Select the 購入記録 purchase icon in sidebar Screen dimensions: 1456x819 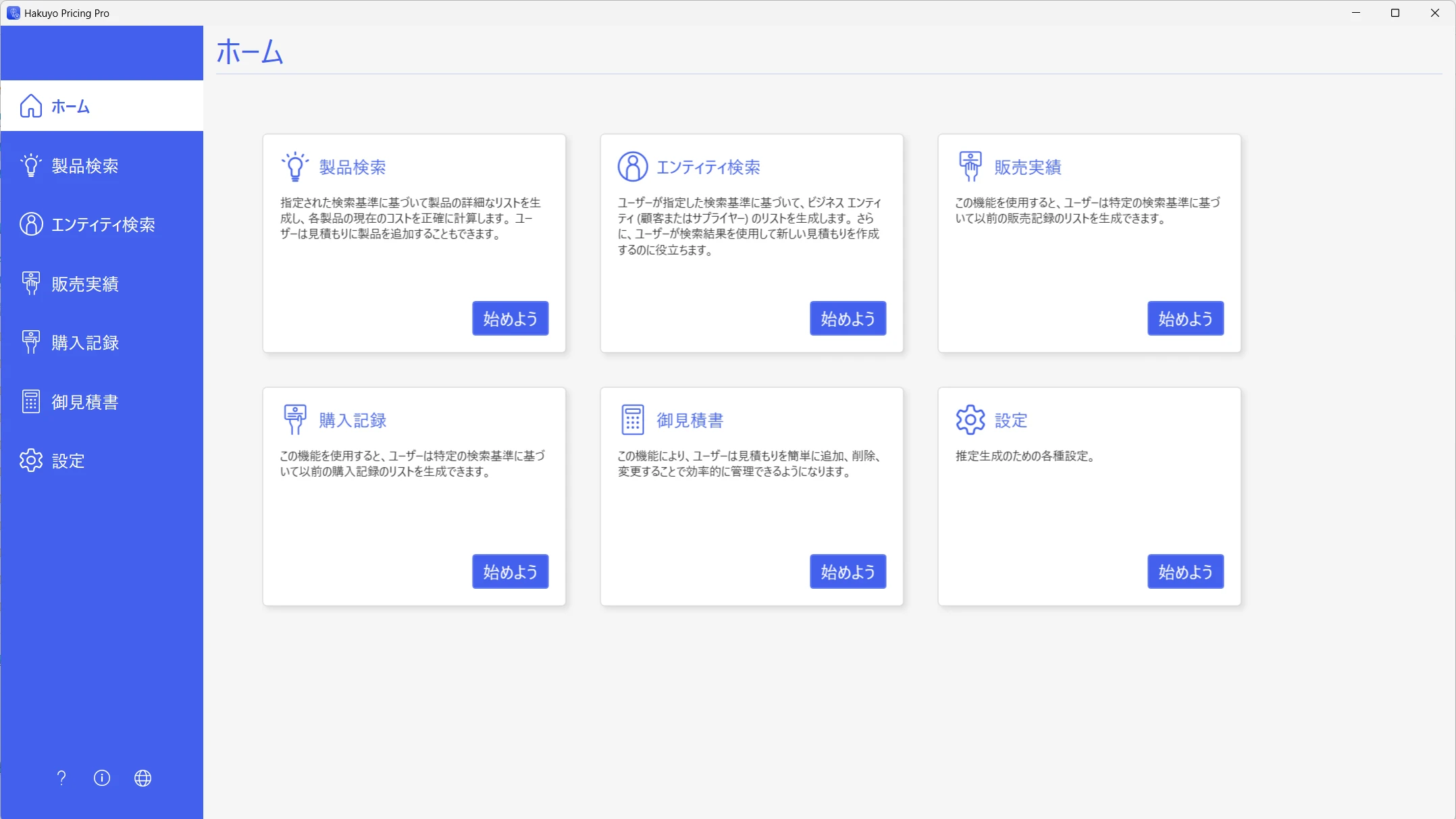point(30,342)
